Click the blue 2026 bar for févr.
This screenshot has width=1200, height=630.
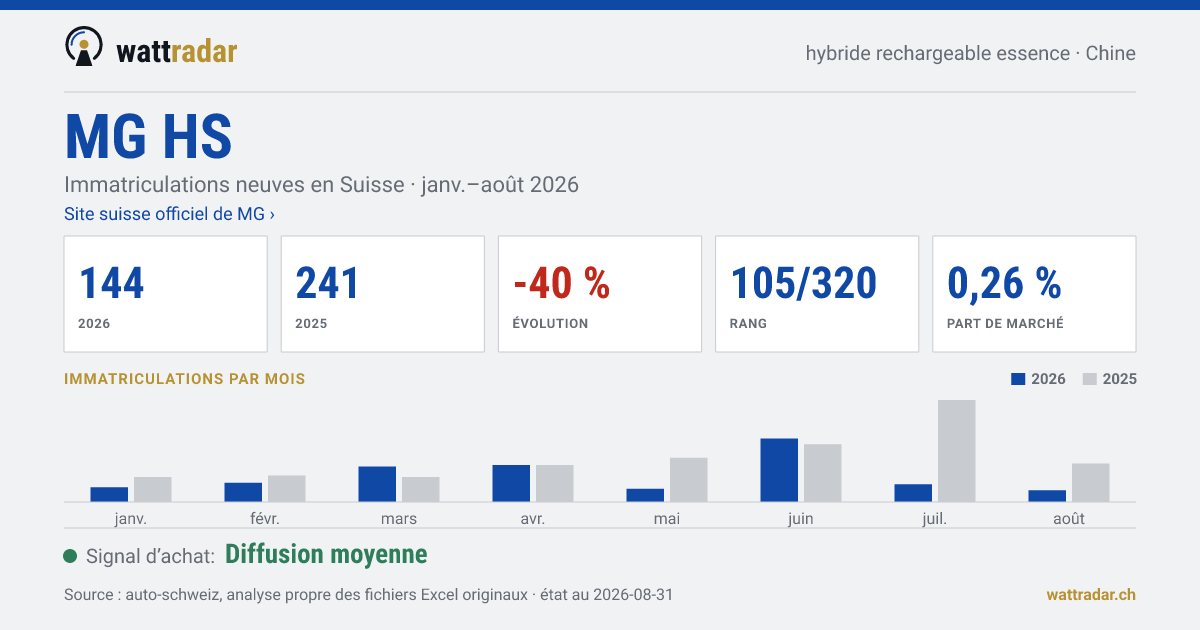243,492
